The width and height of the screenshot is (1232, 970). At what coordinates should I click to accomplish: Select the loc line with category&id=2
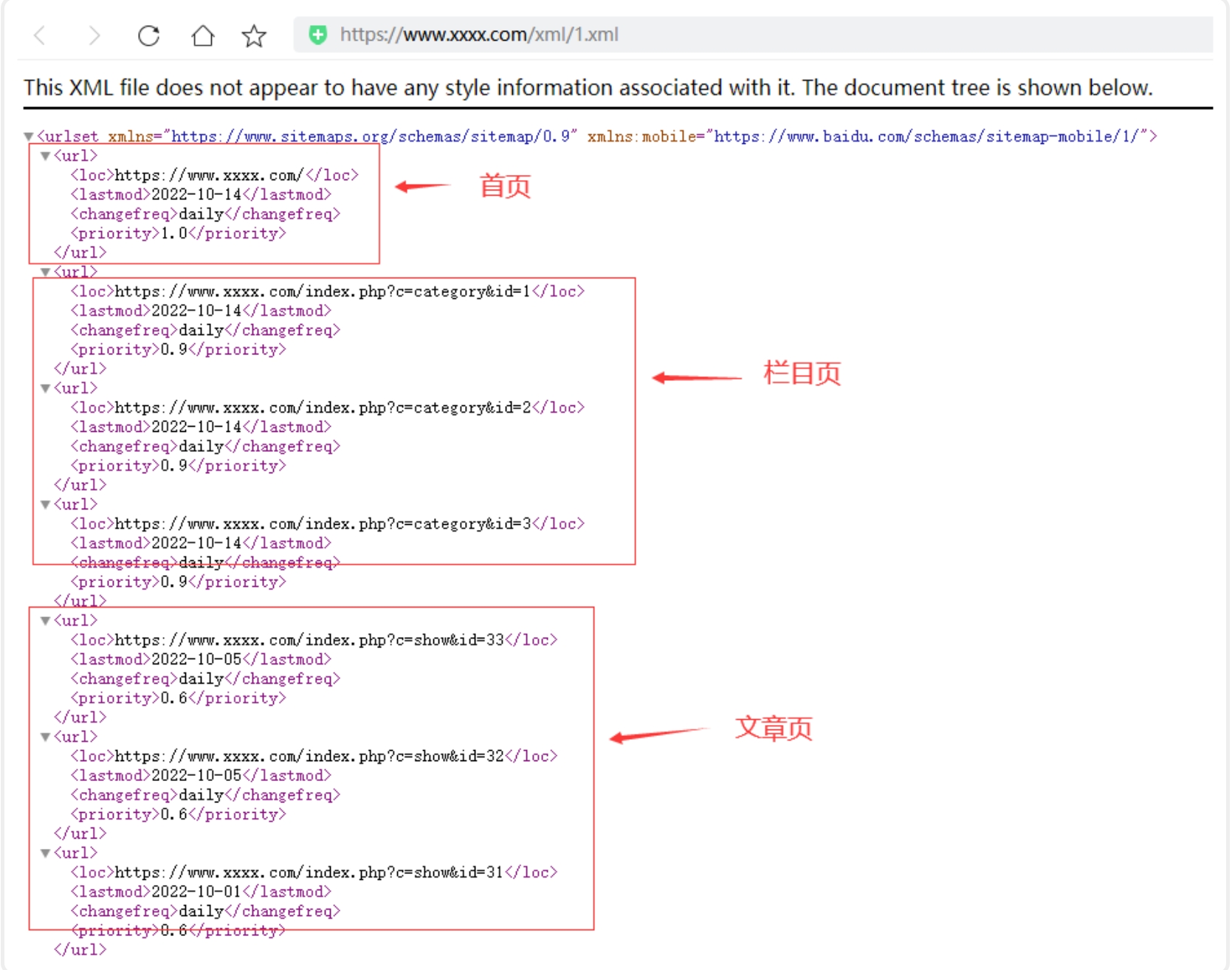point(328,407)
